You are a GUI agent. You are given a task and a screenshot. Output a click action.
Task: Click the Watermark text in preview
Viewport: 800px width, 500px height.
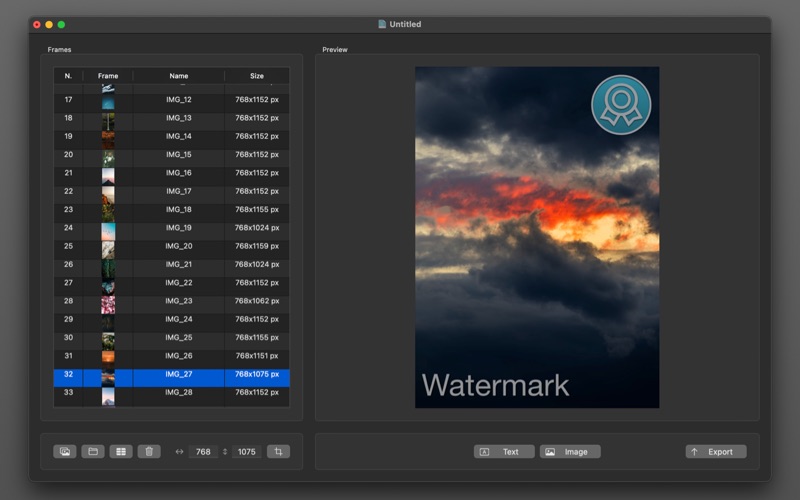495,385
